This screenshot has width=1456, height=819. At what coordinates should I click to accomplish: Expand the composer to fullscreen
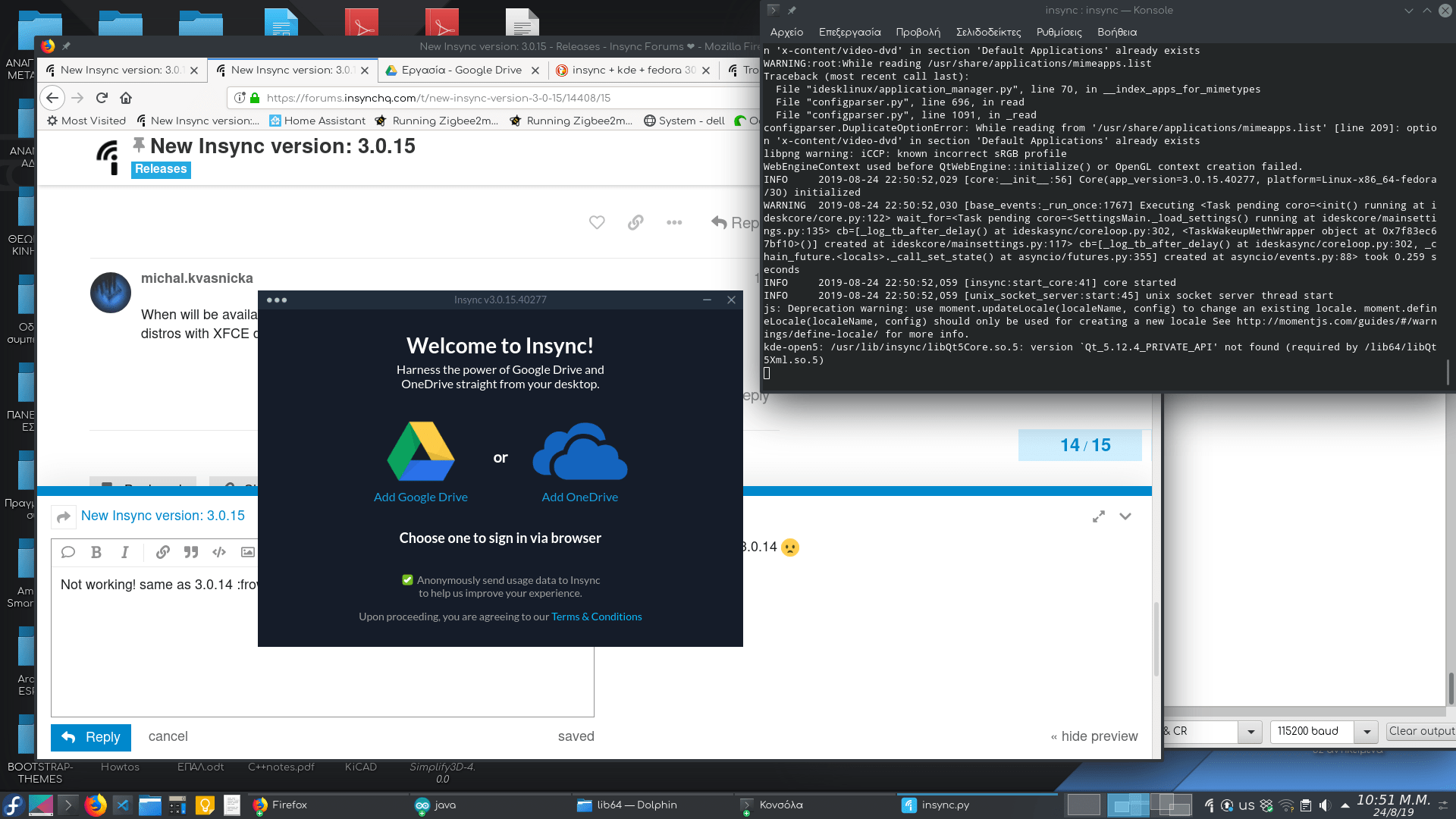1098,516
